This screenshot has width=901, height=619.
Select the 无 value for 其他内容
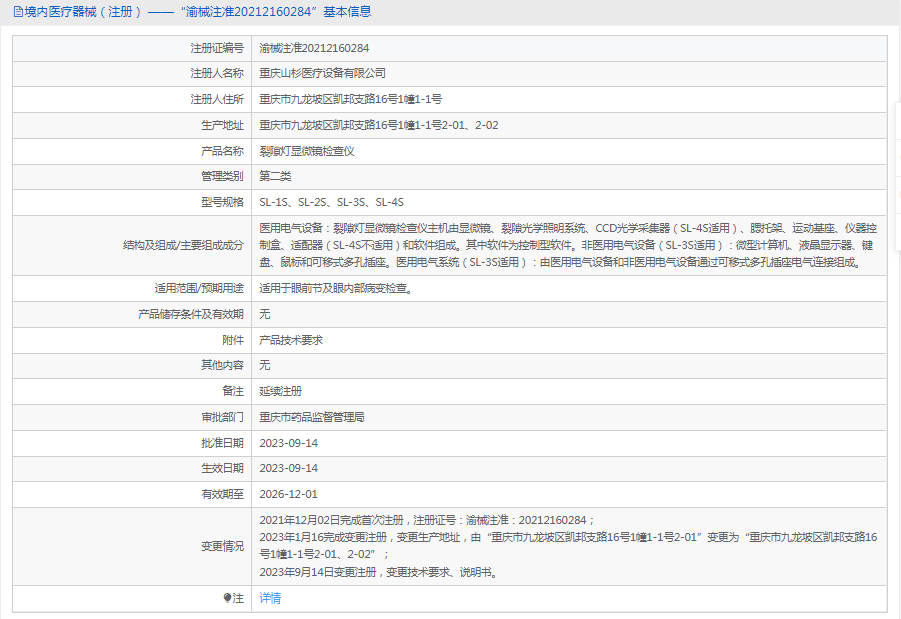pos(264,366)
